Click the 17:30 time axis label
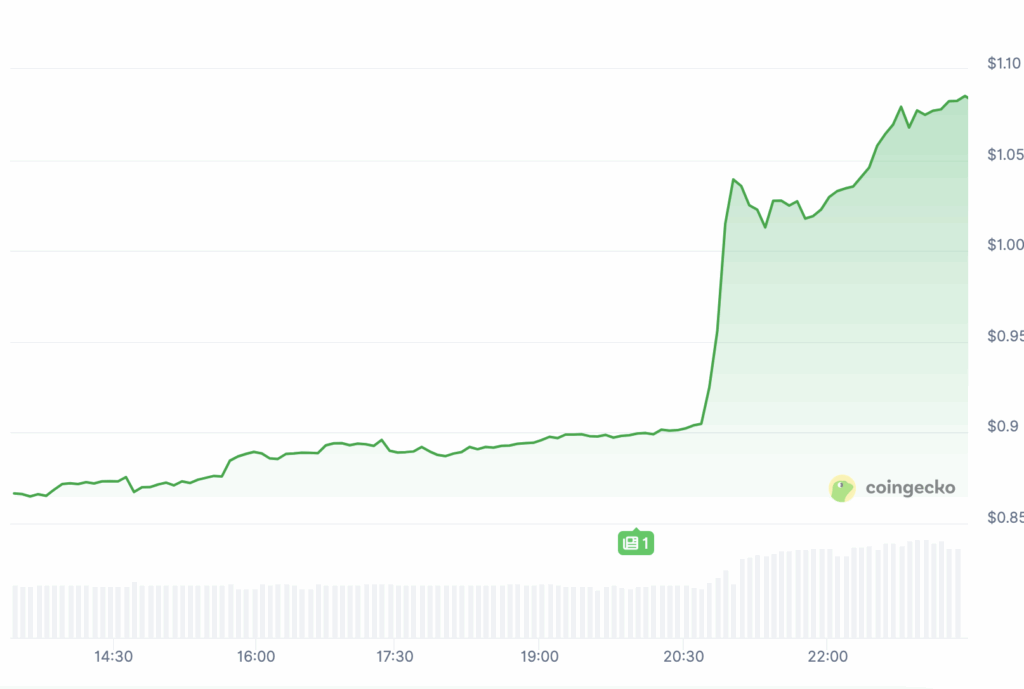Viewport: 1024px width, 689px height. coord(395,657)
